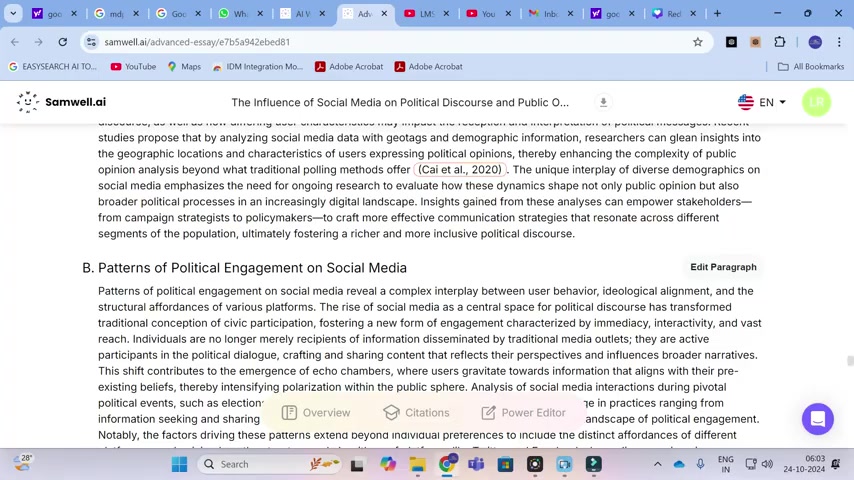Go back to previous page

(x=15, y=42)
